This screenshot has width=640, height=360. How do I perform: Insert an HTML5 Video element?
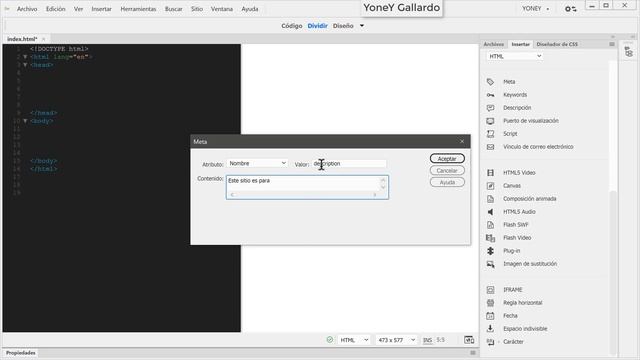tap(519, 173)
